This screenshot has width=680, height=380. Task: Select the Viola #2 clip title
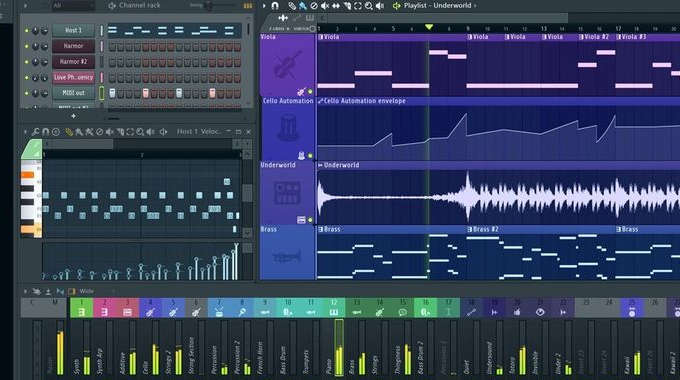[x=597, y=37]
